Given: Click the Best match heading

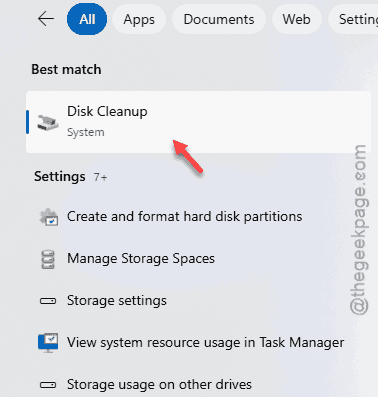Looking at the screenshot, I should 66,70.
